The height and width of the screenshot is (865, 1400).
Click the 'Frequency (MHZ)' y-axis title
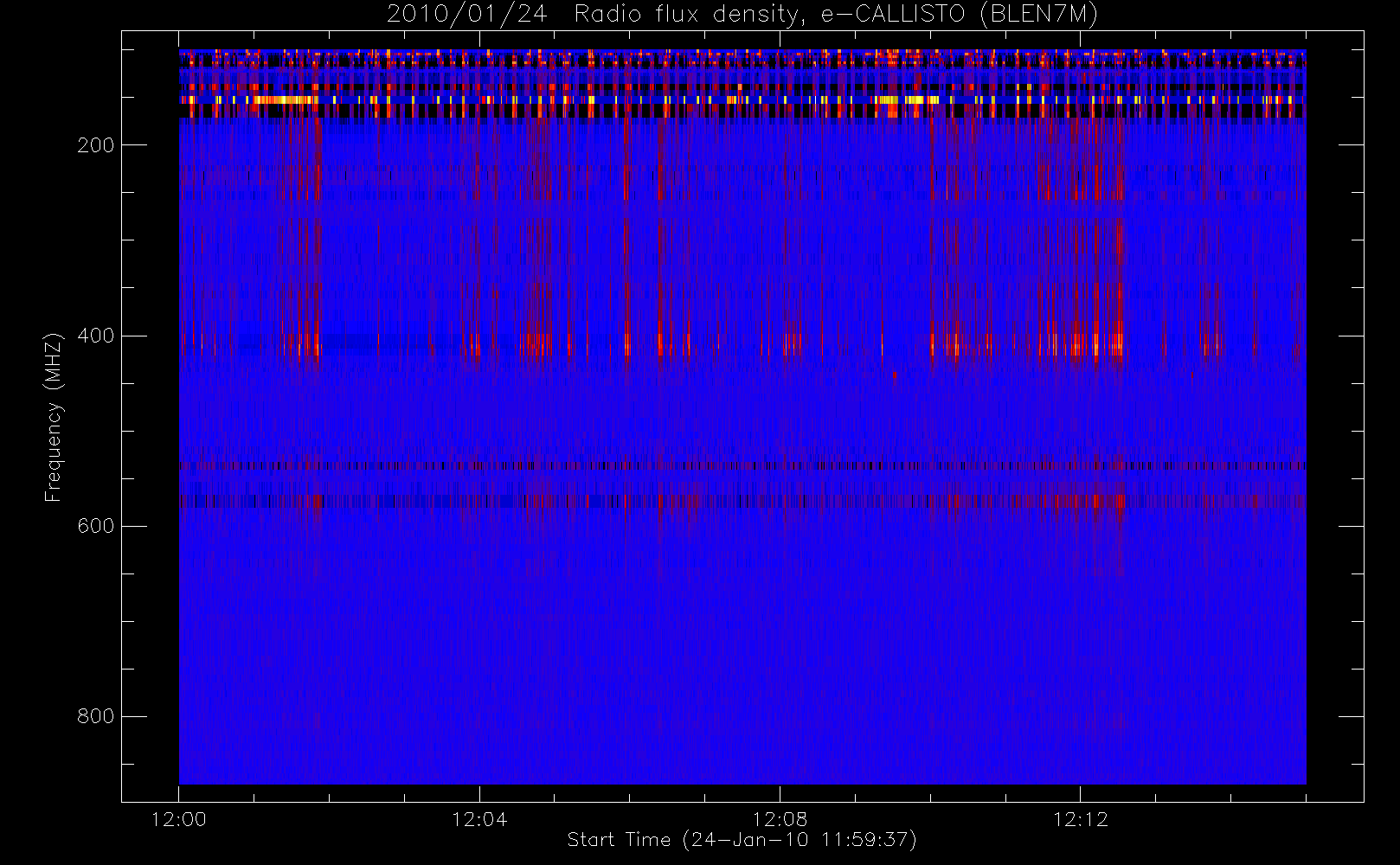[54, 417]
